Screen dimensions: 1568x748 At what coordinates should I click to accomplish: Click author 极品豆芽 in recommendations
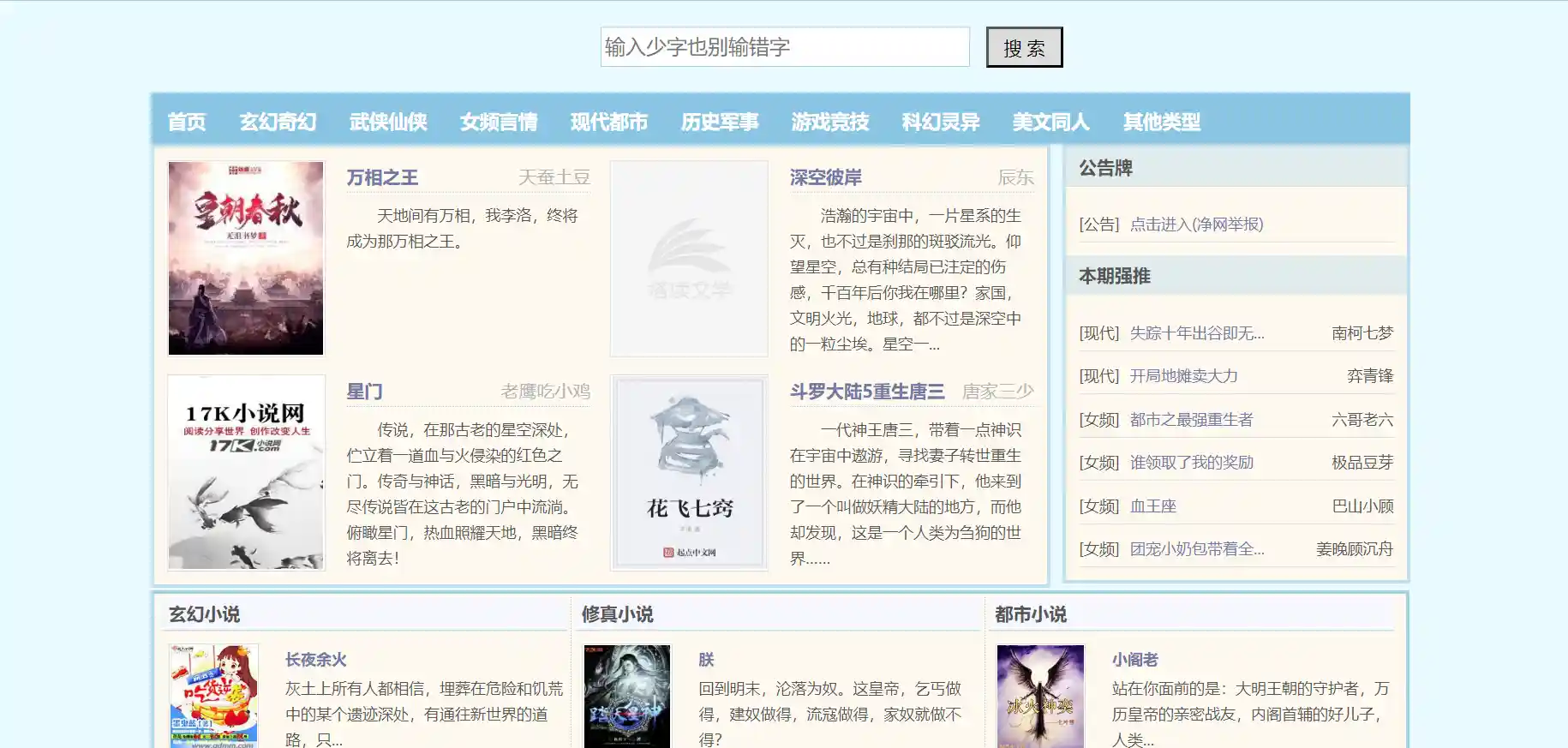1362,463
